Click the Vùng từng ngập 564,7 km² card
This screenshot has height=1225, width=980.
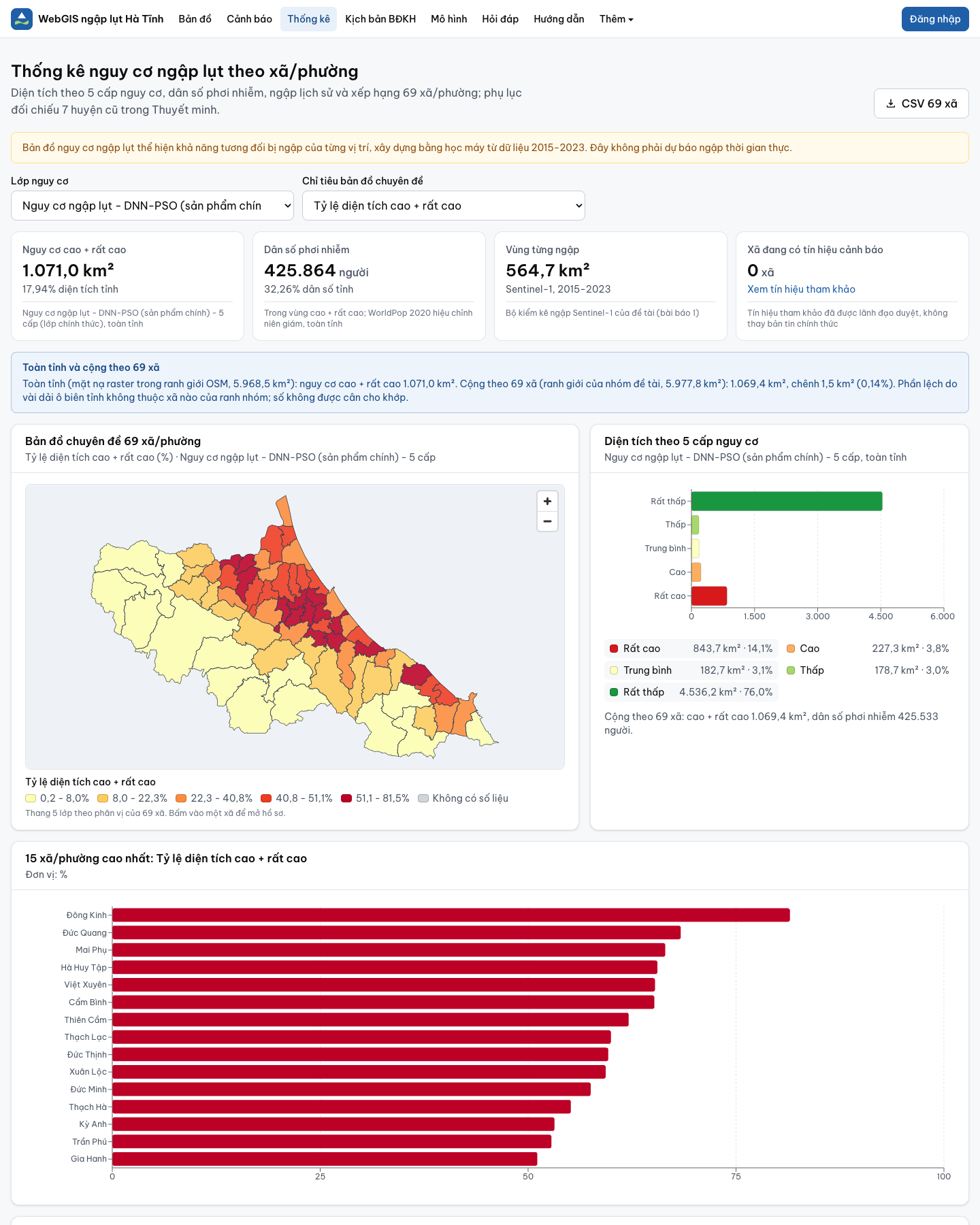coord(610,286)
